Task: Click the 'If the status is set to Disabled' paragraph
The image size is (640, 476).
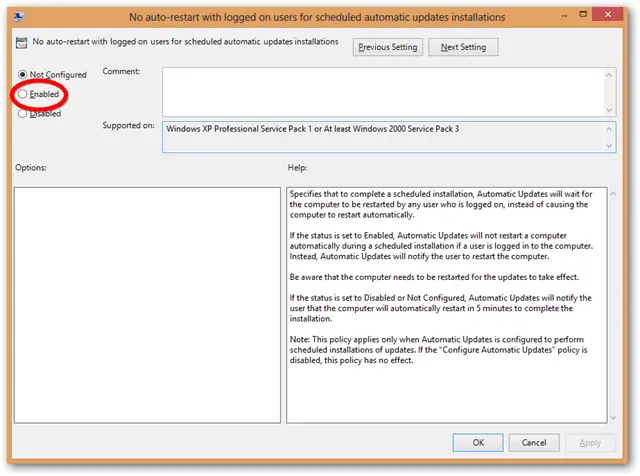Action: coord(440,308)
